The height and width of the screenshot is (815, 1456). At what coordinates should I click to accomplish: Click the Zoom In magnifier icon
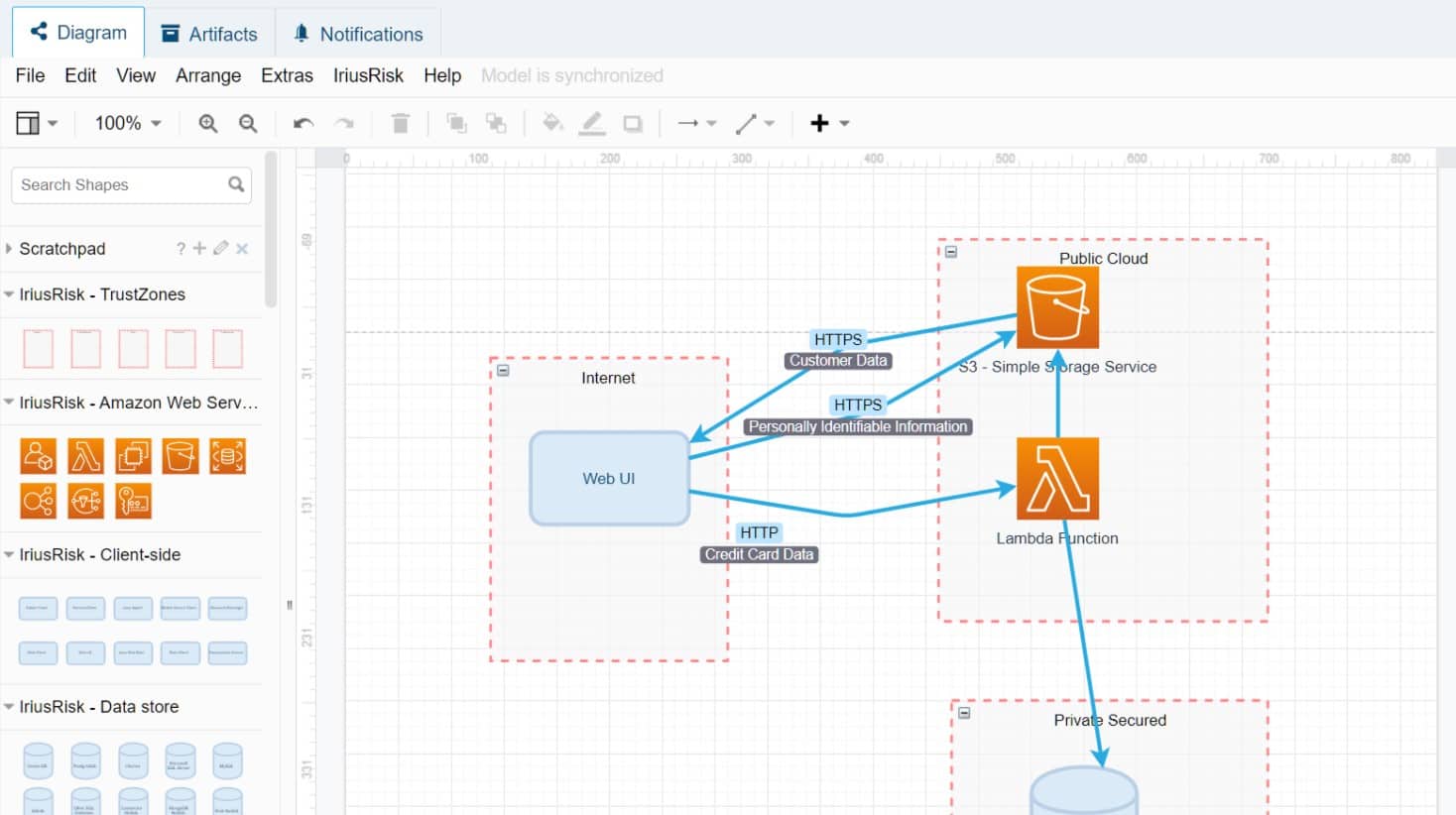[208, 123]
